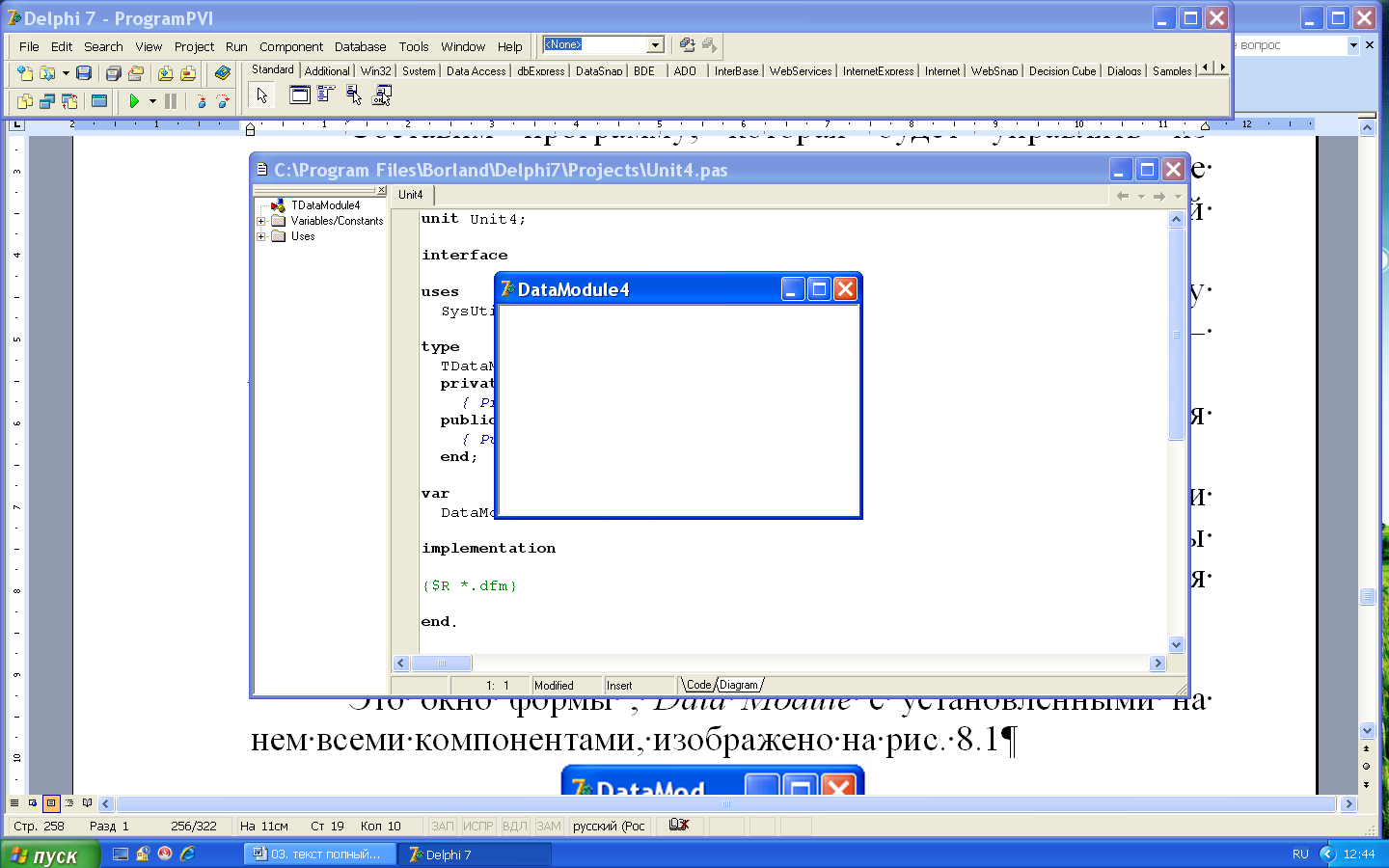Run the program with green arrow
The width and height of the screenshot is (1389, 868).
pos(135,101)
